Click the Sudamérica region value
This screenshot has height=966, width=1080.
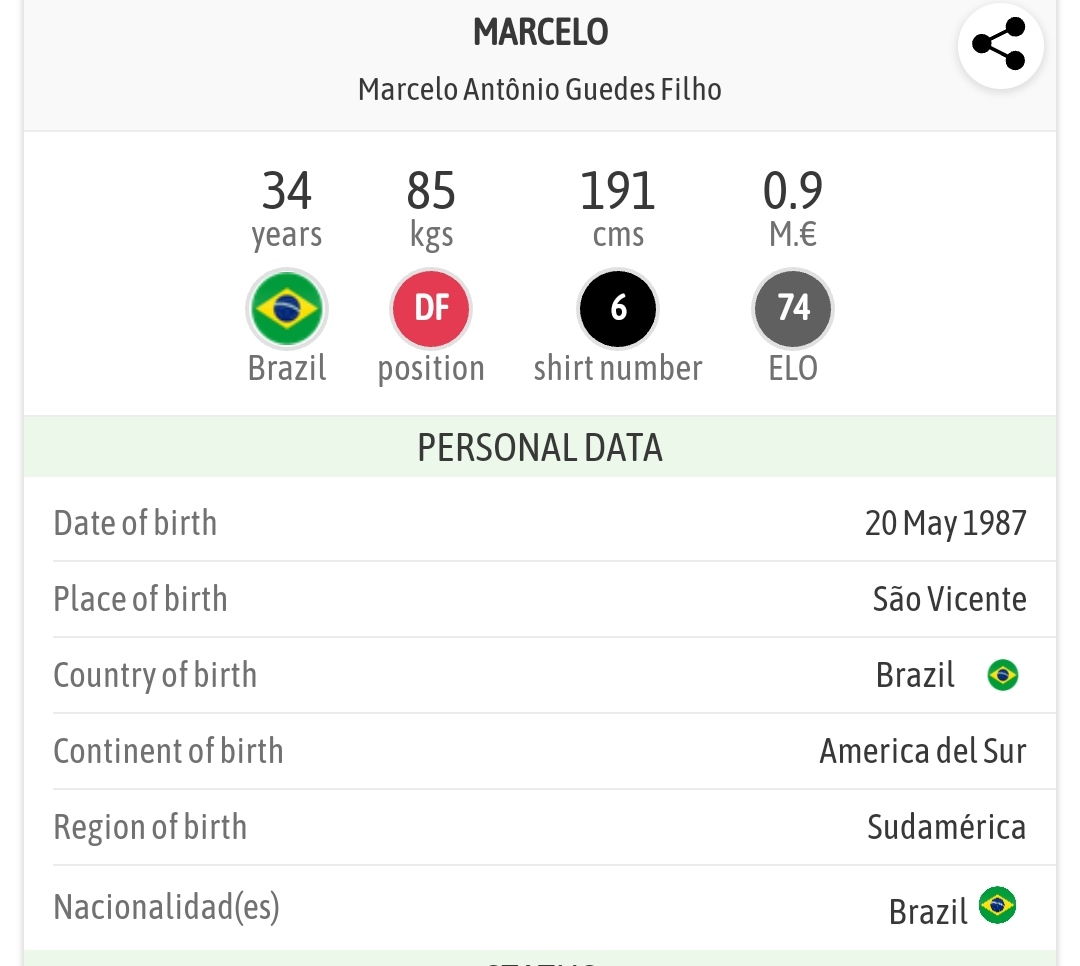pos(946,827)
